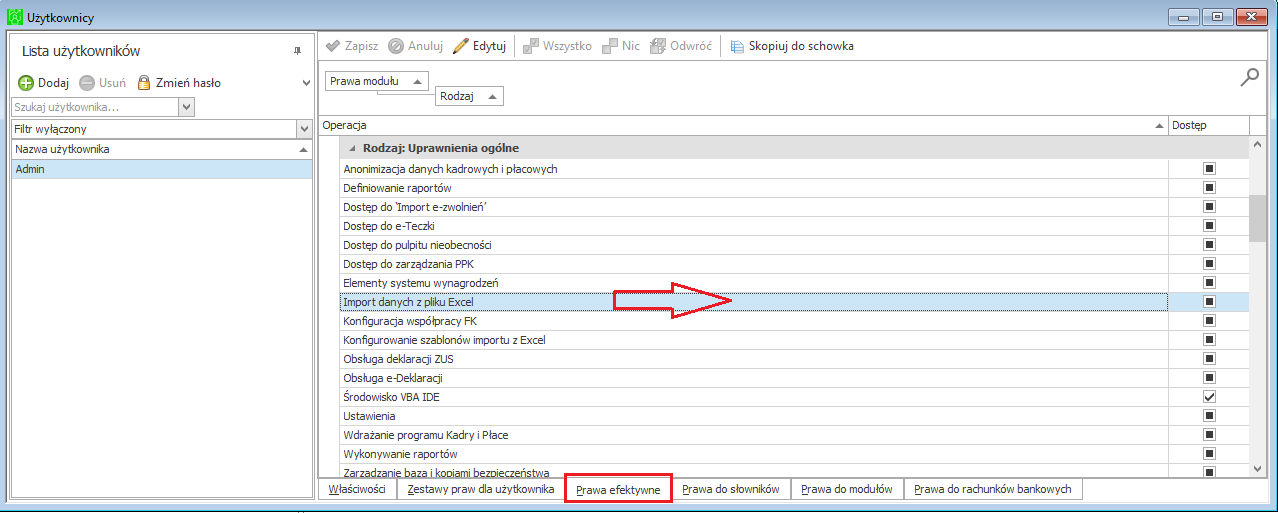
Task: Collapse the Rodzaj: Uprawnienia ogólne group
Action: pyautogui.click(x=352, y=148)
